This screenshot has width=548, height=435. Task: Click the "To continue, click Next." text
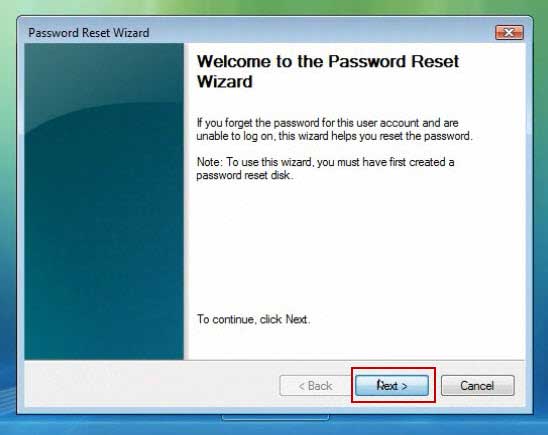point(253,319)
